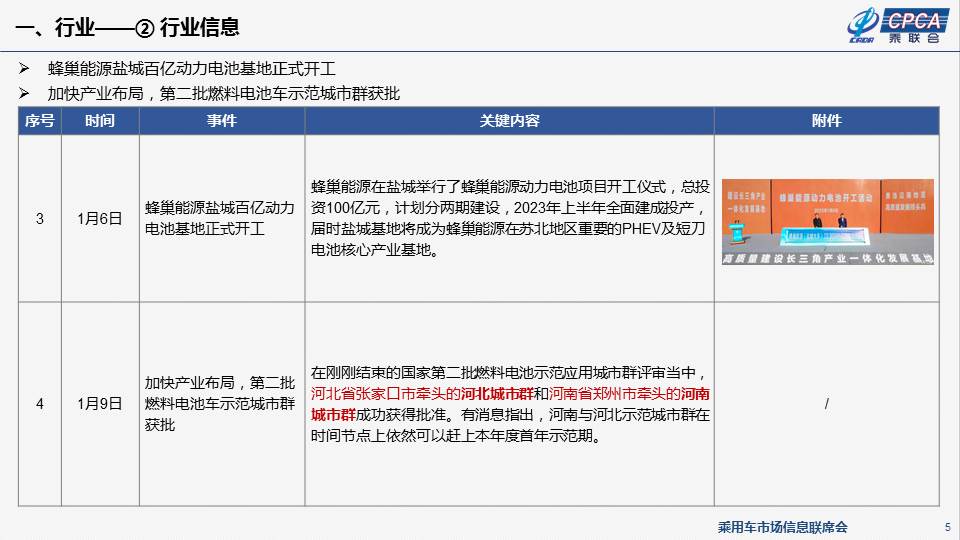The width and height of the screenshot is (960, 540).
Task: Click event cell '蜂巢能源盐城百亿动力电池基地正式开工' in row 3
Action: tap(220, 218)
